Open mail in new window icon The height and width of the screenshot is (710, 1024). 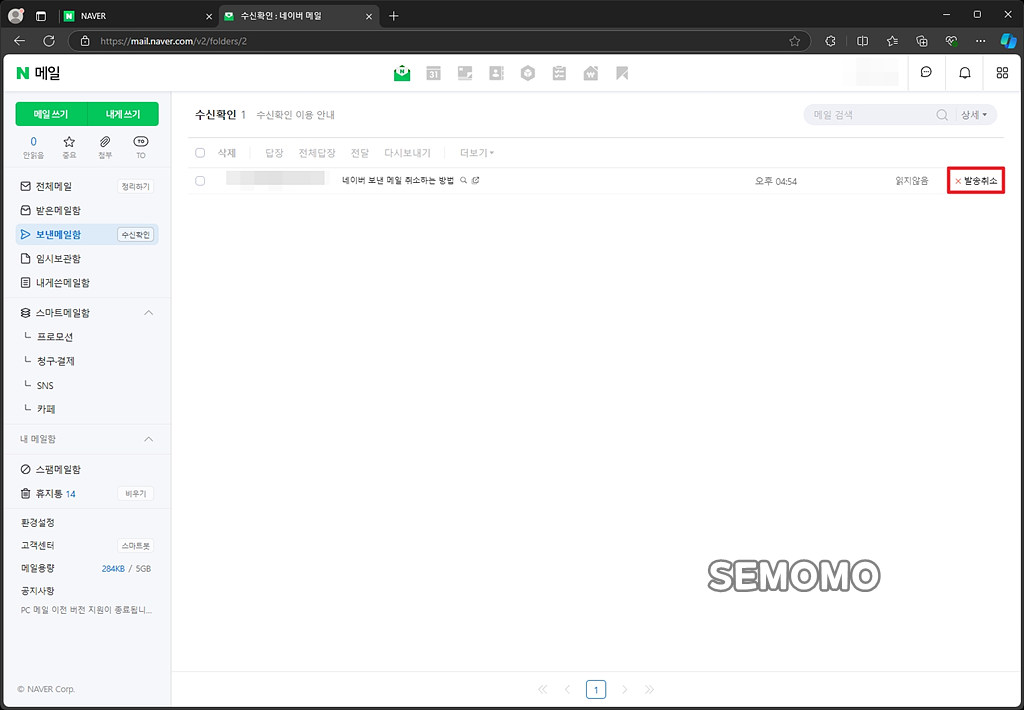pyautogui.click(x=475, y=180)
